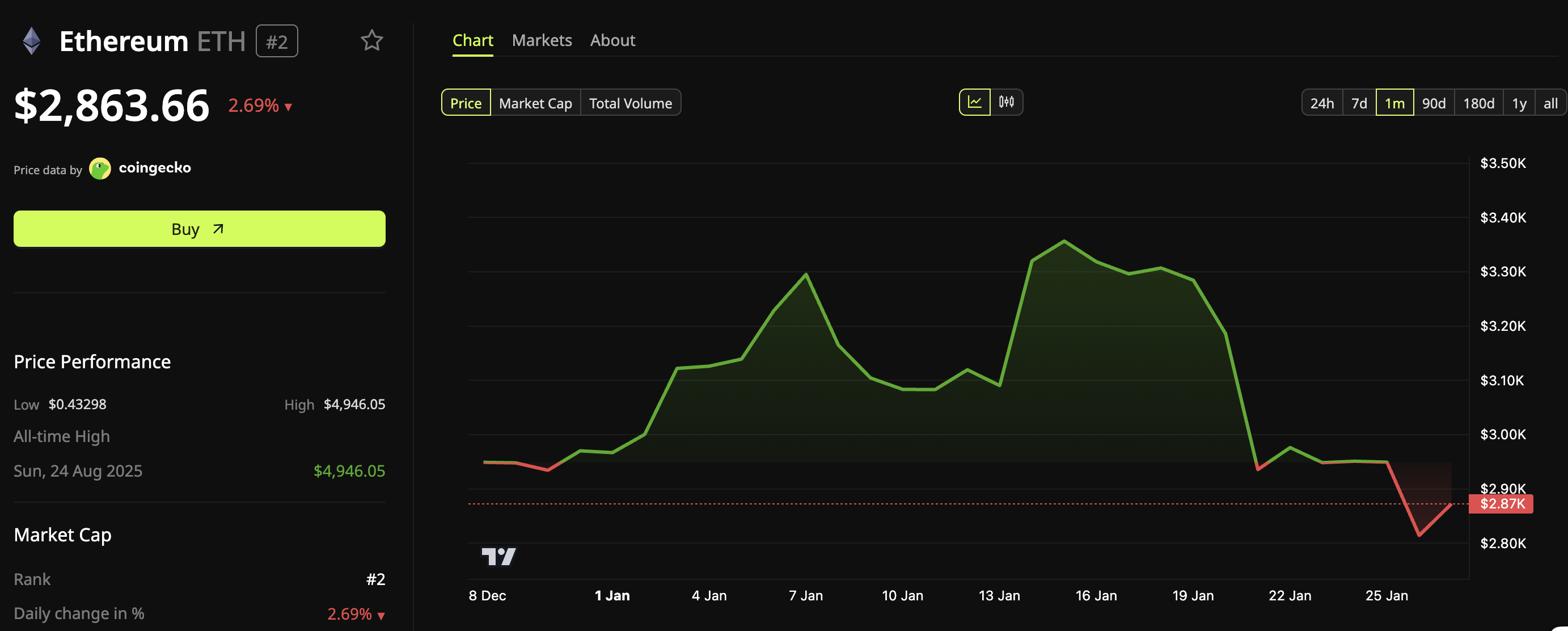Viewport: 1568px width, 631px height.
Task: Enable the Price chart view
Action: click(x=466, y=102)
